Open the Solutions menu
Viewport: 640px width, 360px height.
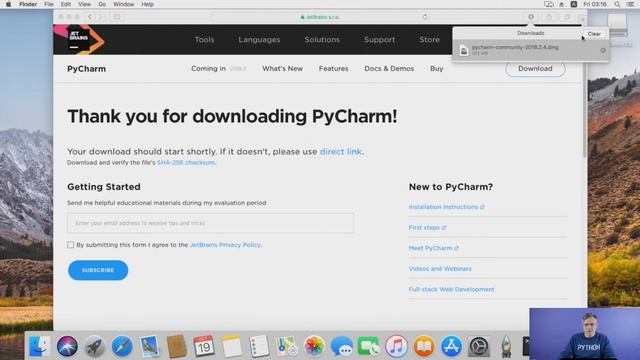[x=322, y=40]
